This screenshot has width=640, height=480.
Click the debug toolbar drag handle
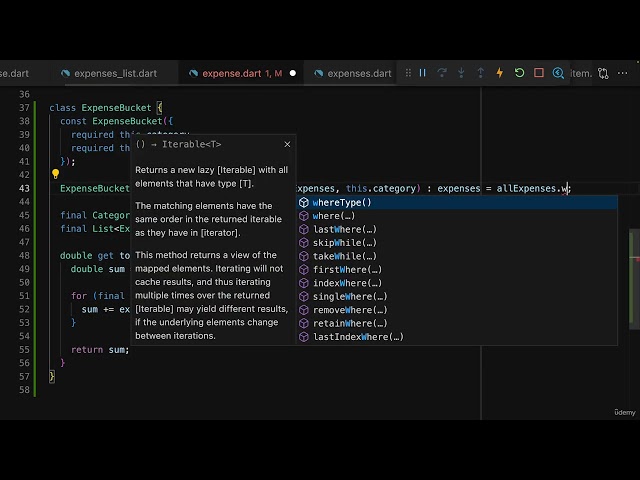[408, 73]
